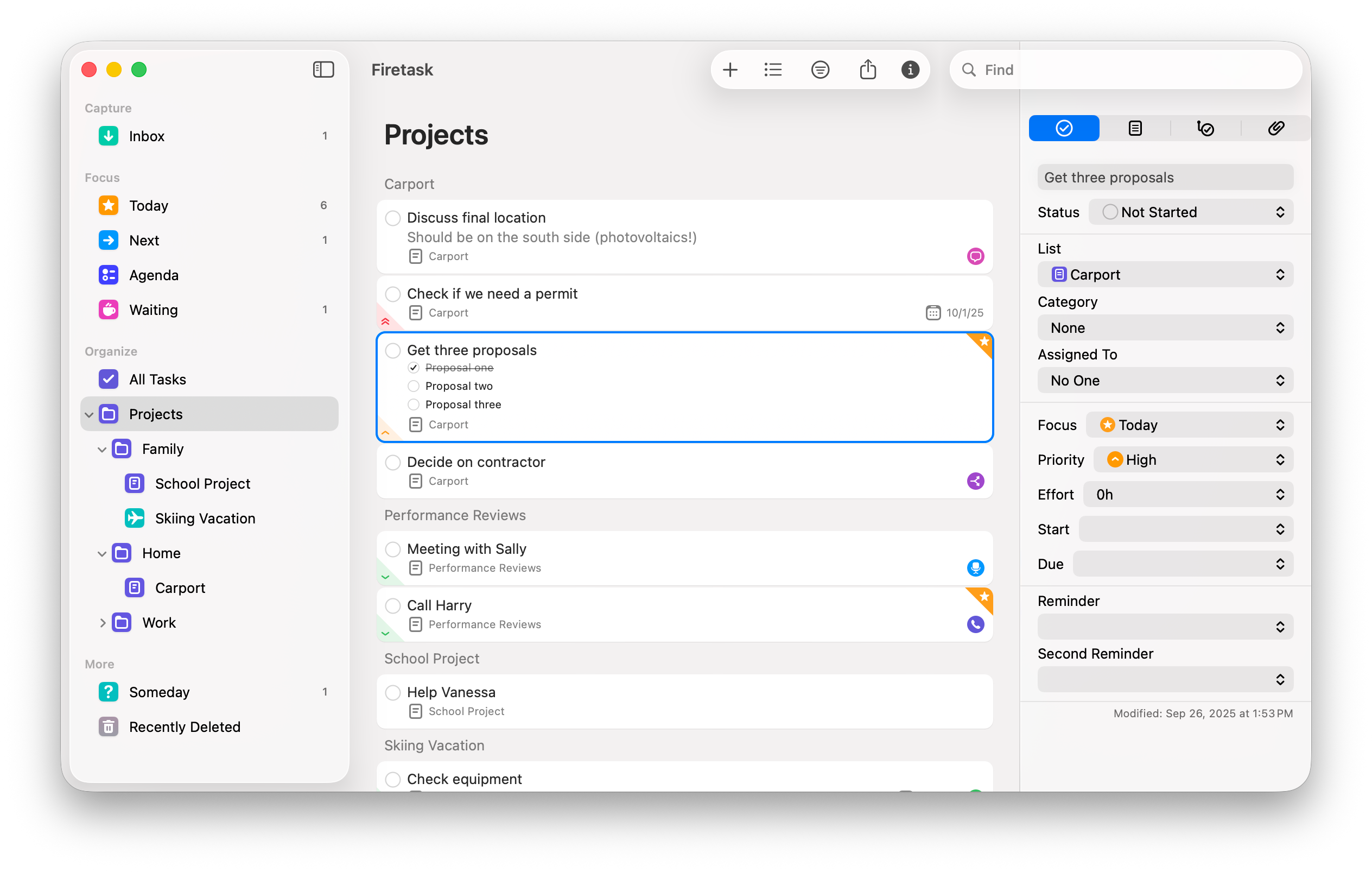
Task: Click the plus add-task toolbar icon
Action: 730,70
